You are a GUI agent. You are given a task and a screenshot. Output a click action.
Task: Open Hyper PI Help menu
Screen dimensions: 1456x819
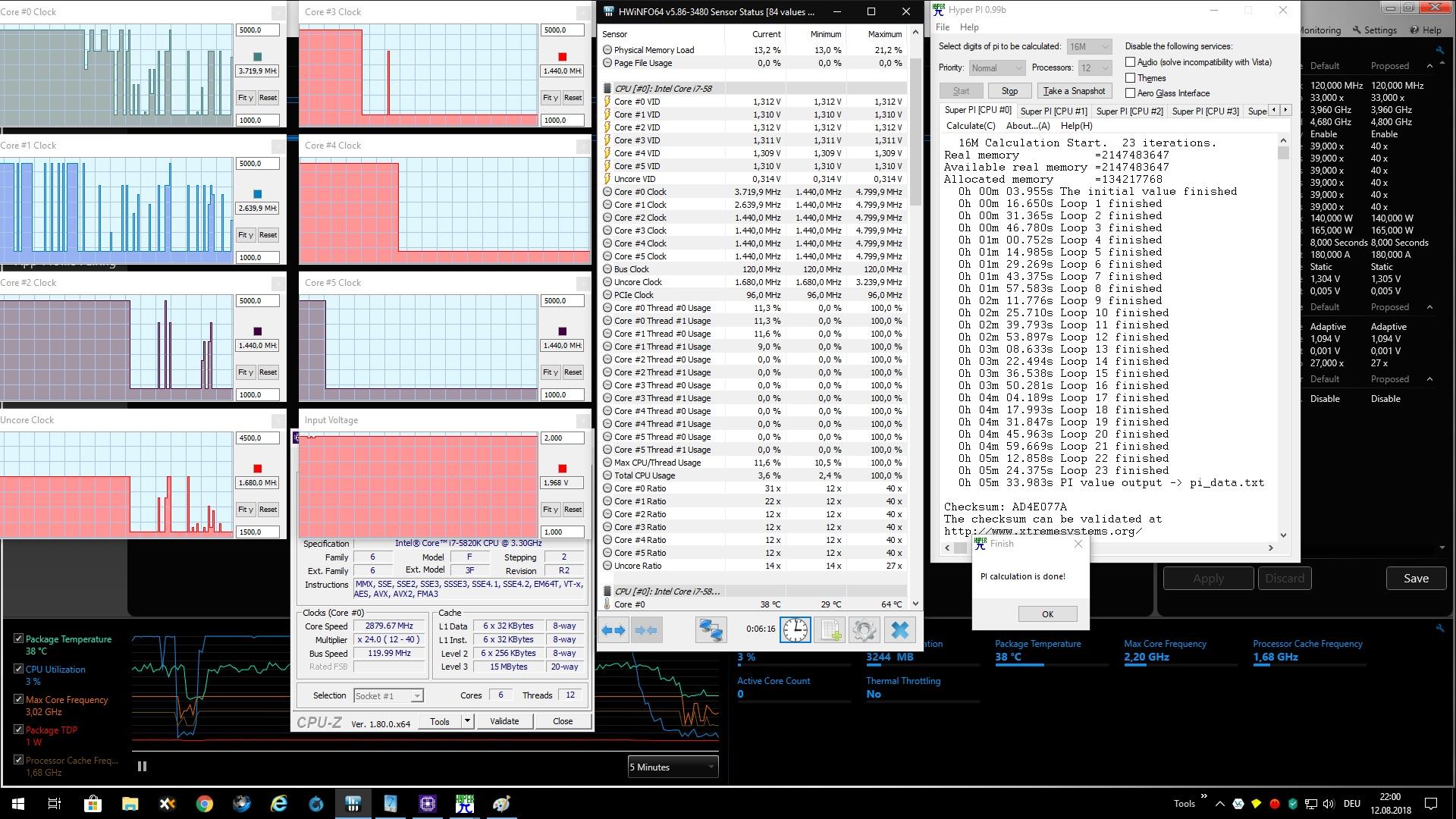point(969,27)
